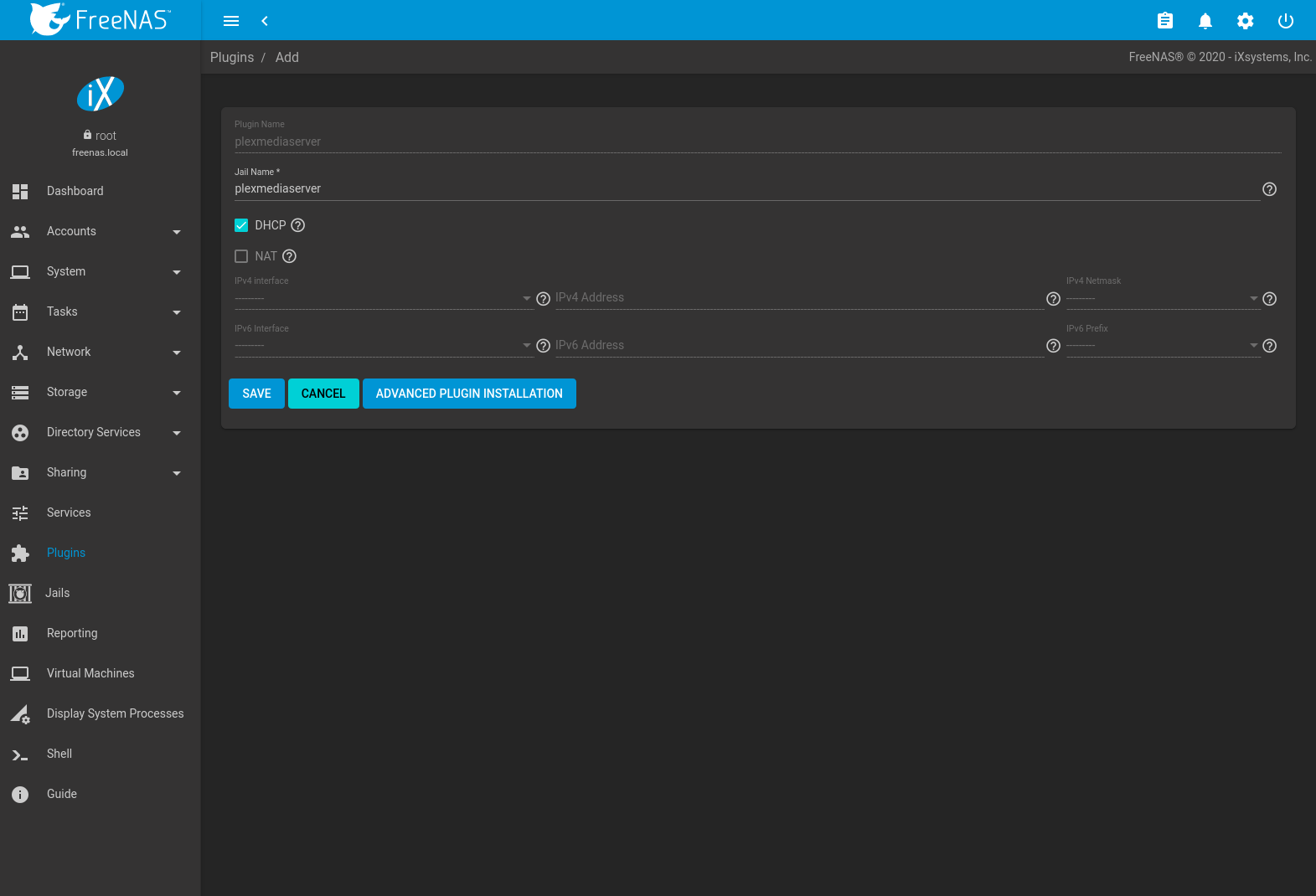Open the alerts bell icon
This screenshot has height=896, width=1316.
pyautogui.click(x=1205, y=21)
